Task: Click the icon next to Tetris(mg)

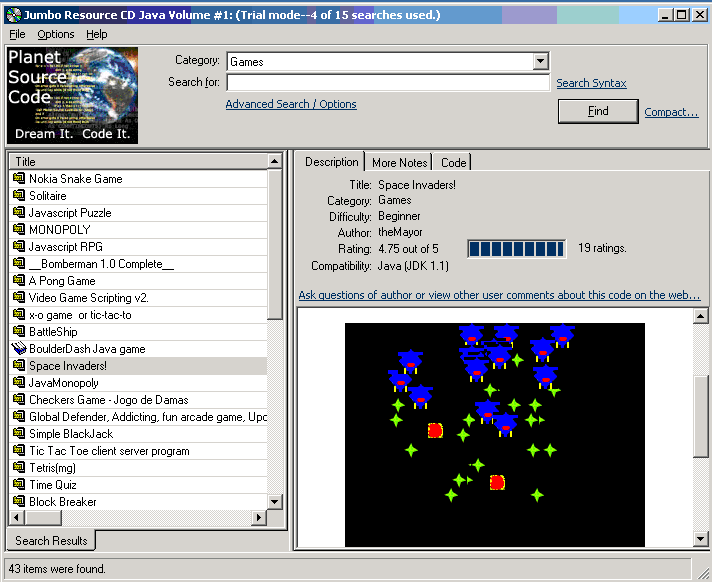Action: click(x=19, y=467)
